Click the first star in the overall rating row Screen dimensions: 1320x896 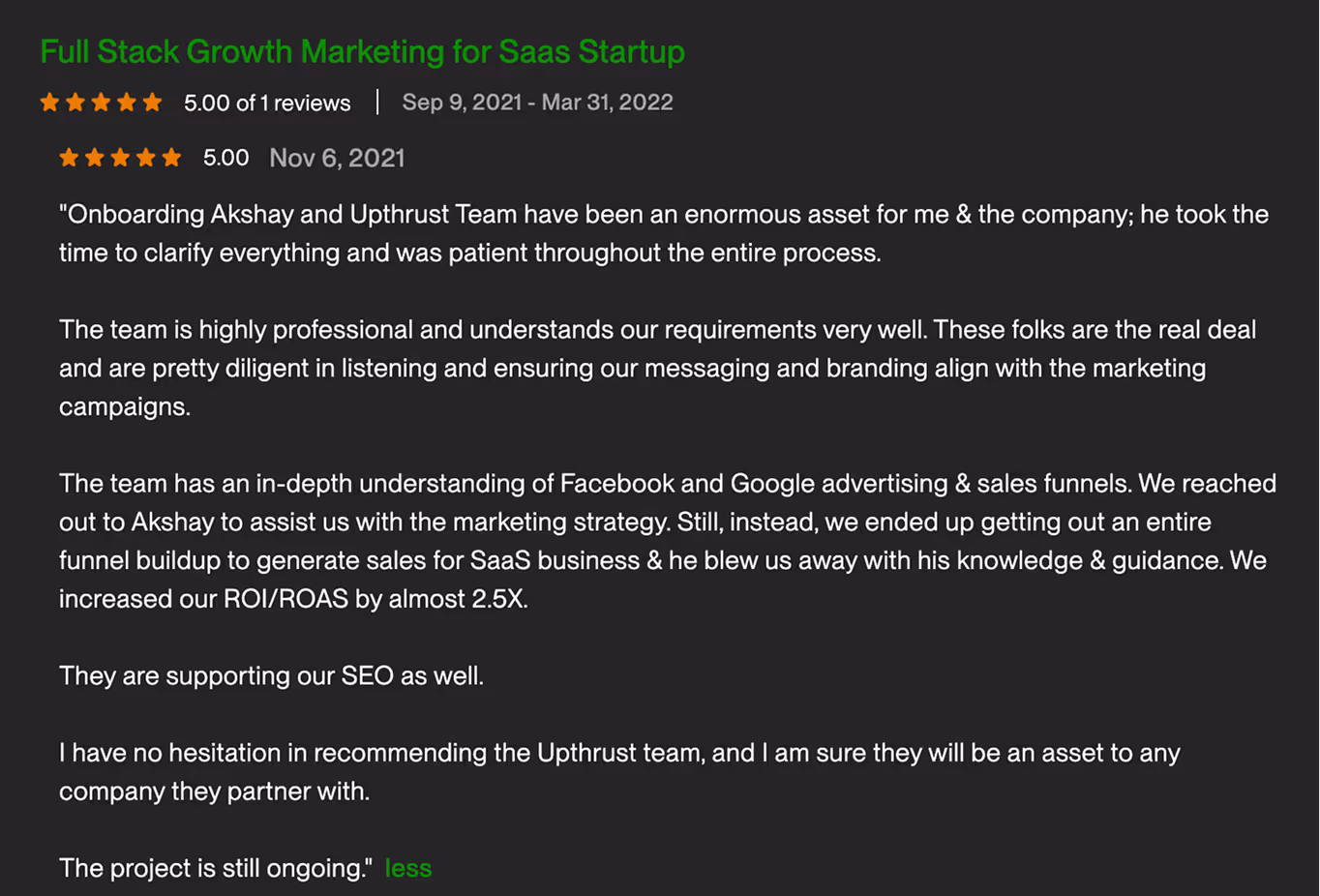[50, 102]
